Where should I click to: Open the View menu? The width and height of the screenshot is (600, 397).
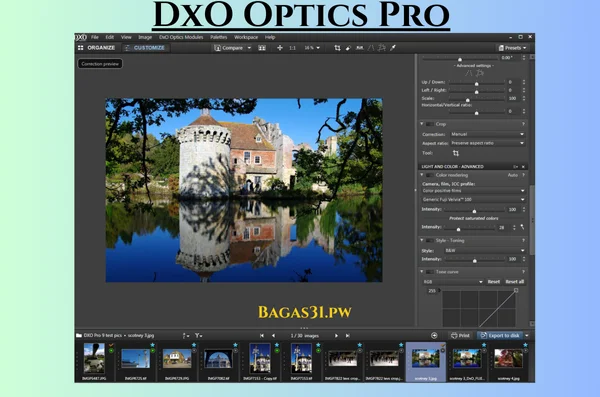(x=126, y=37)
